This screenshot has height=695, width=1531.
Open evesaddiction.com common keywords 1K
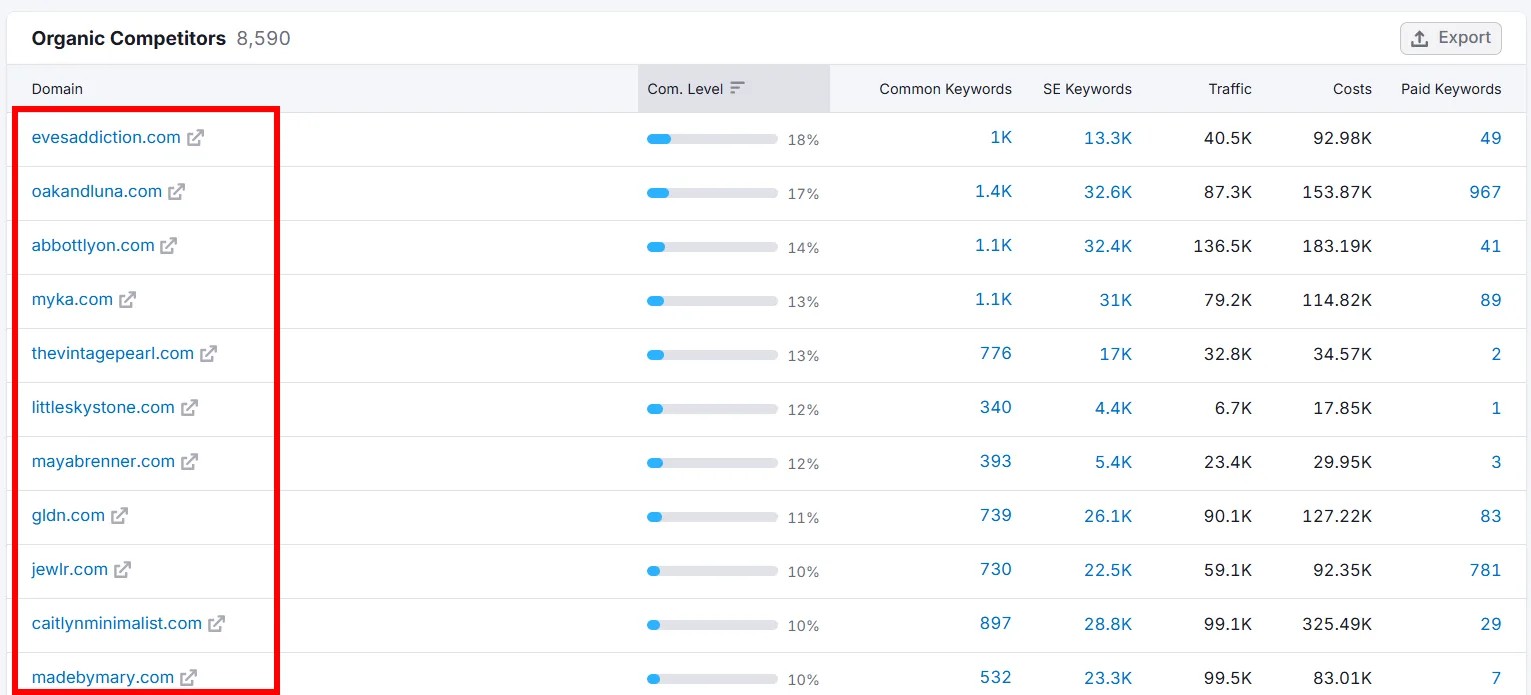(x=1001, y=137)
